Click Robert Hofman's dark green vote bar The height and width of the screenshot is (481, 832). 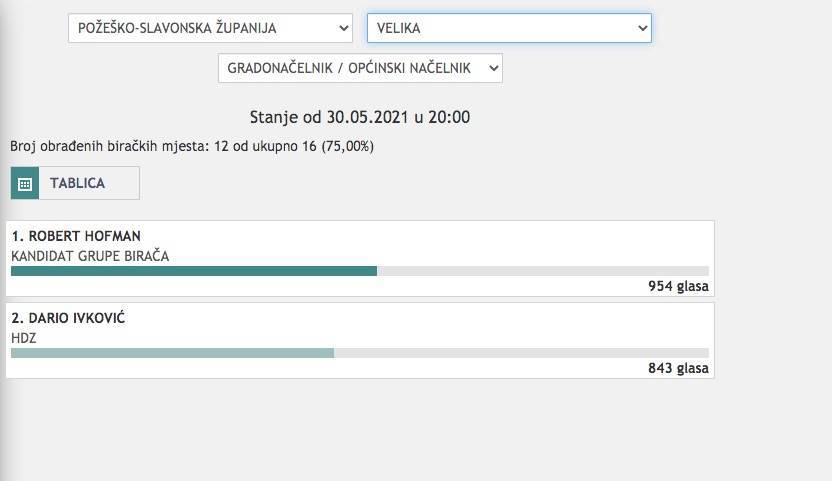click(194, 271)
